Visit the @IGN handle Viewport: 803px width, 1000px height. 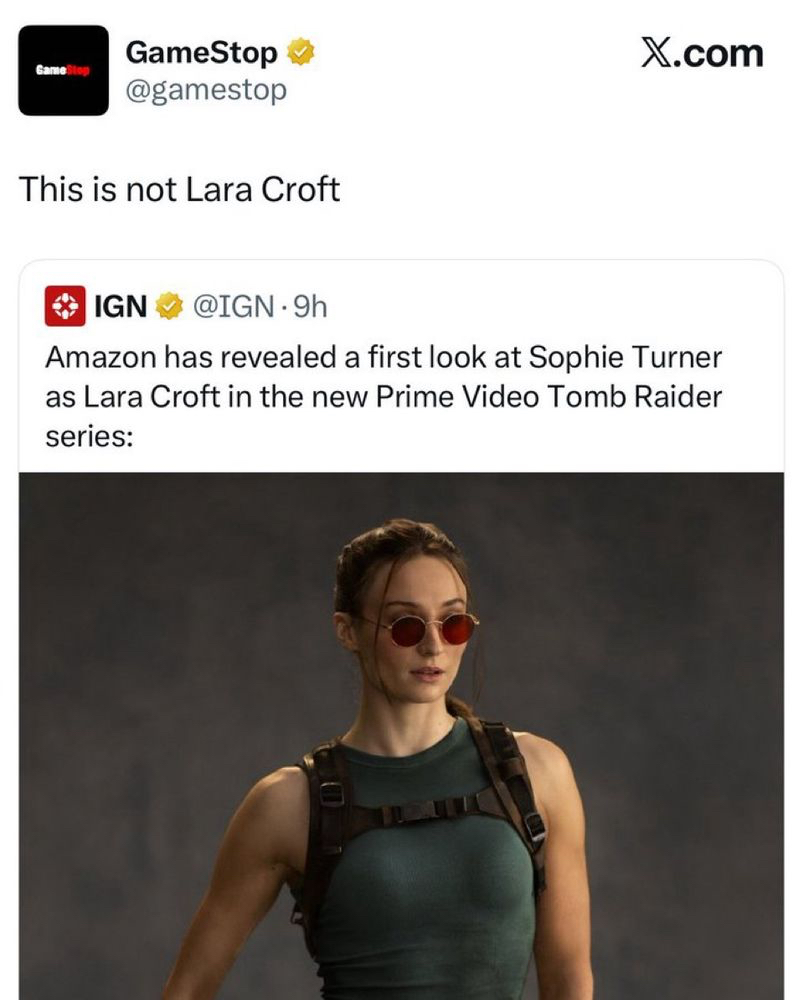pos(233,306)
